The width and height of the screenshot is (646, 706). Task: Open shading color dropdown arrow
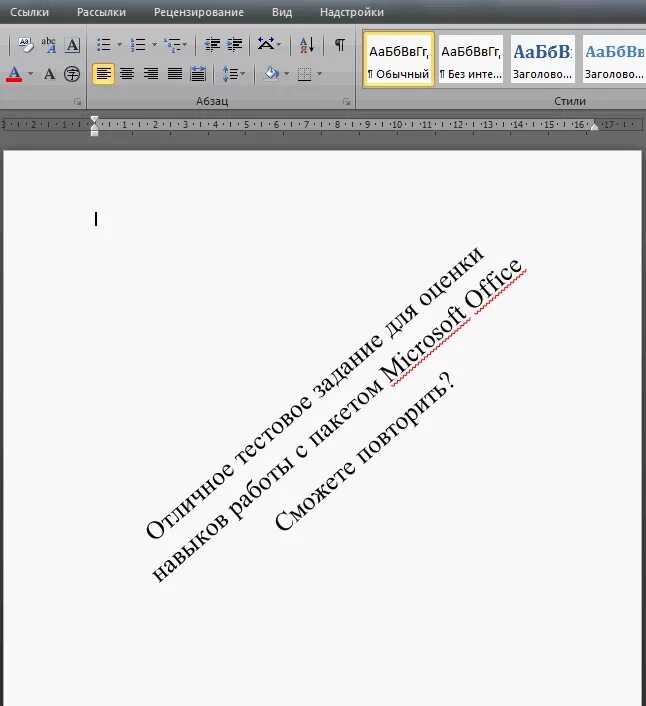click(287, 73)
